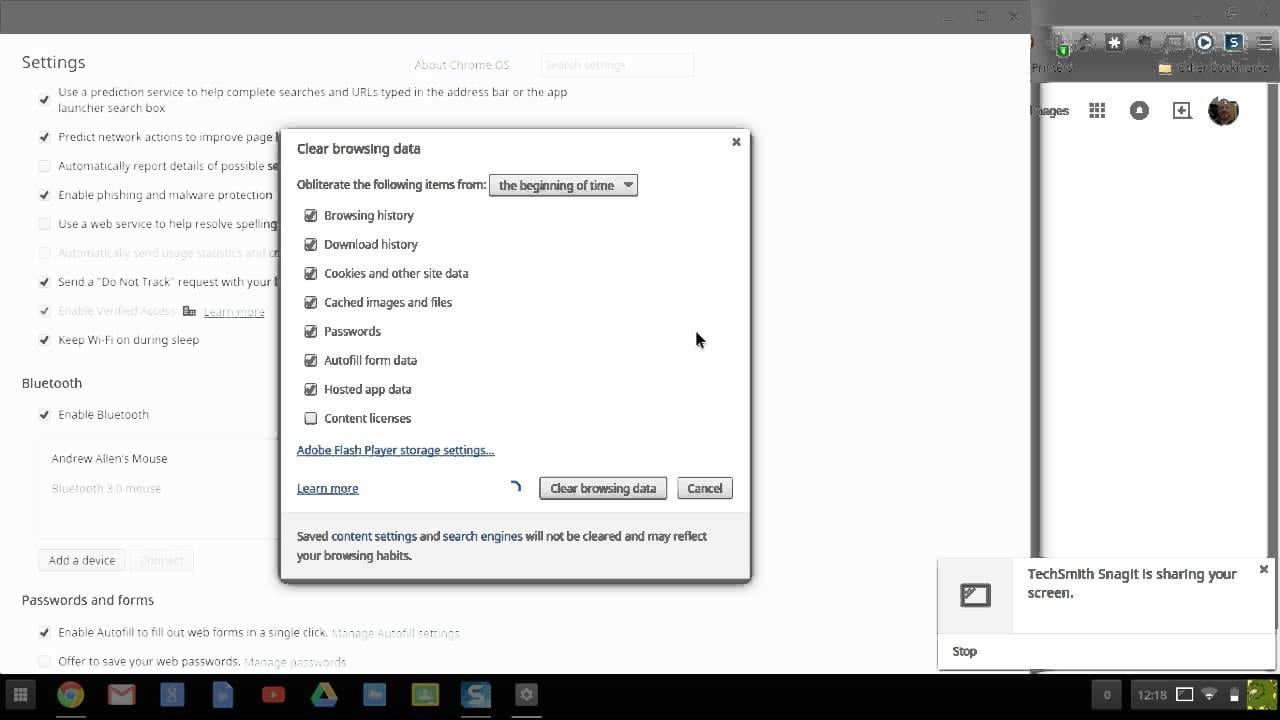The width and height of the screenshot is (1280, 720).
Task: Click Clear browsing data button
Action: coord(603,488)
